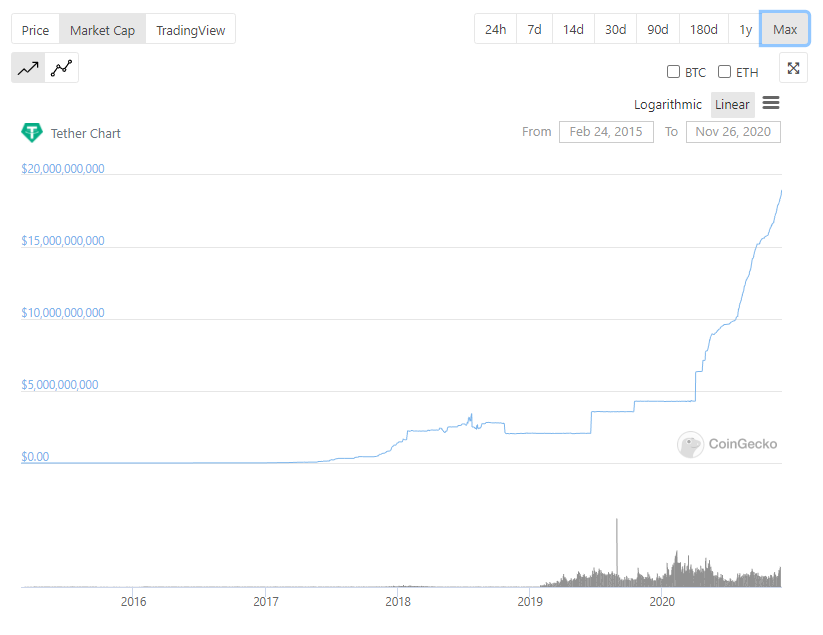The width and height of the screenshot is (823, 635).
Task: Click the To date field showing Nov 26, 2020
Action: pyautogui.click(x=733, y=131)
